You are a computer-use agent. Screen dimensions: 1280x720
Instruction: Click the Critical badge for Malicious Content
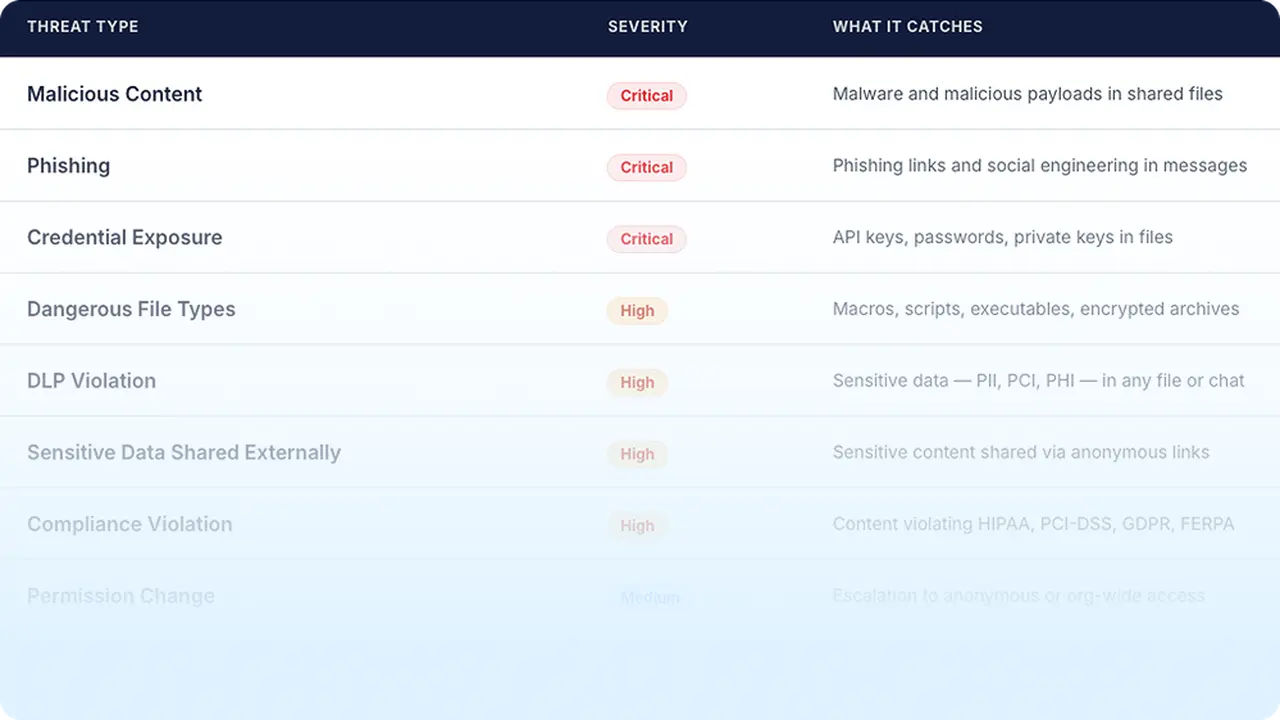646,96
